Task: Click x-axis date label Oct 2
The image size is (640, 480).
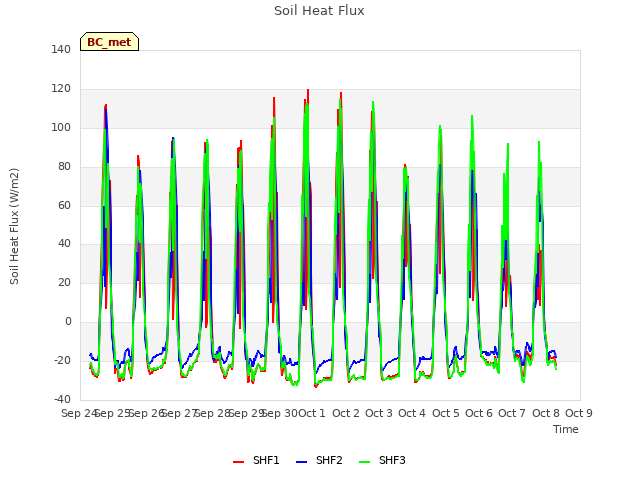Action: 346,413
